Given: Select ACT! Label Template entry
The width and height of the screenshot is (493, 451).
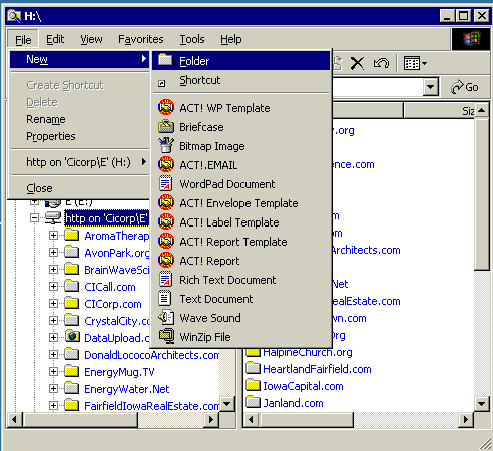Looking at the screenshot, I should pos(241,222).
